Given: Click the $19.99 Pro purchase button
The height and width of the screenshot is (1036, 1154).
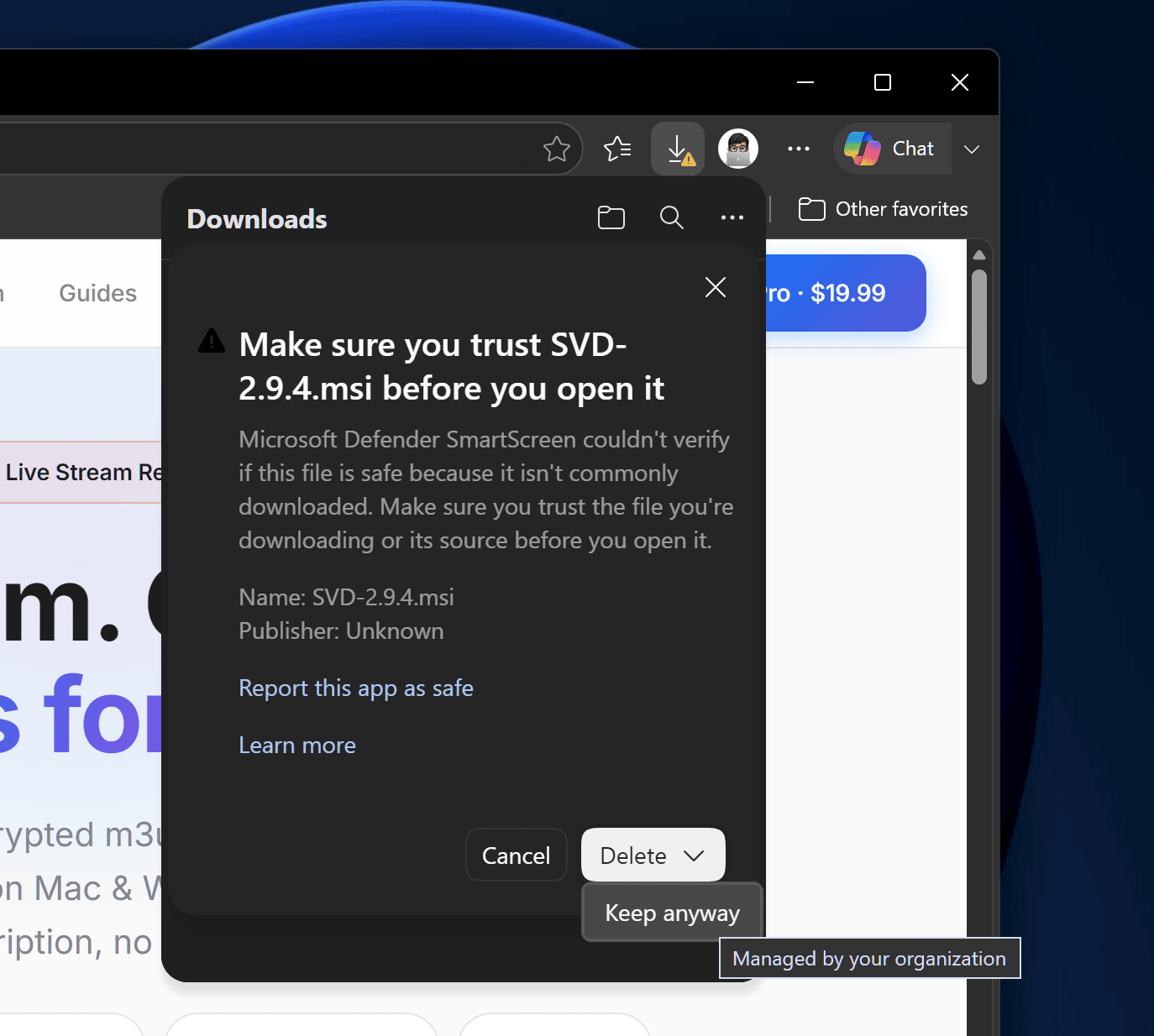Looking at the screenshot, I should click(x=846, y=293).
